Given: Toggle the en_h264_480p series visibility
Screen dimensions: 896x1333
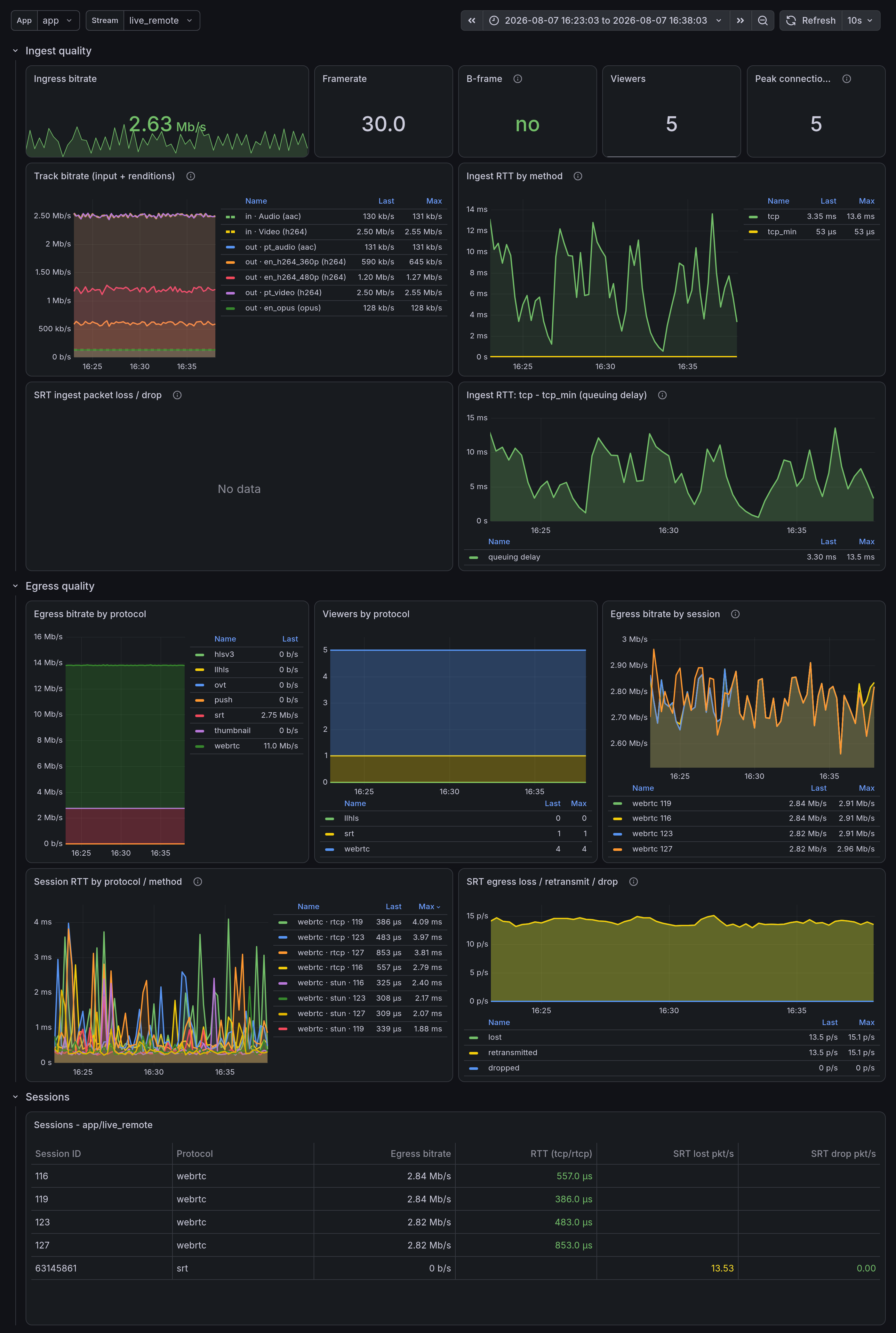Looking at the screenshot, I should (x=295, y=277).
